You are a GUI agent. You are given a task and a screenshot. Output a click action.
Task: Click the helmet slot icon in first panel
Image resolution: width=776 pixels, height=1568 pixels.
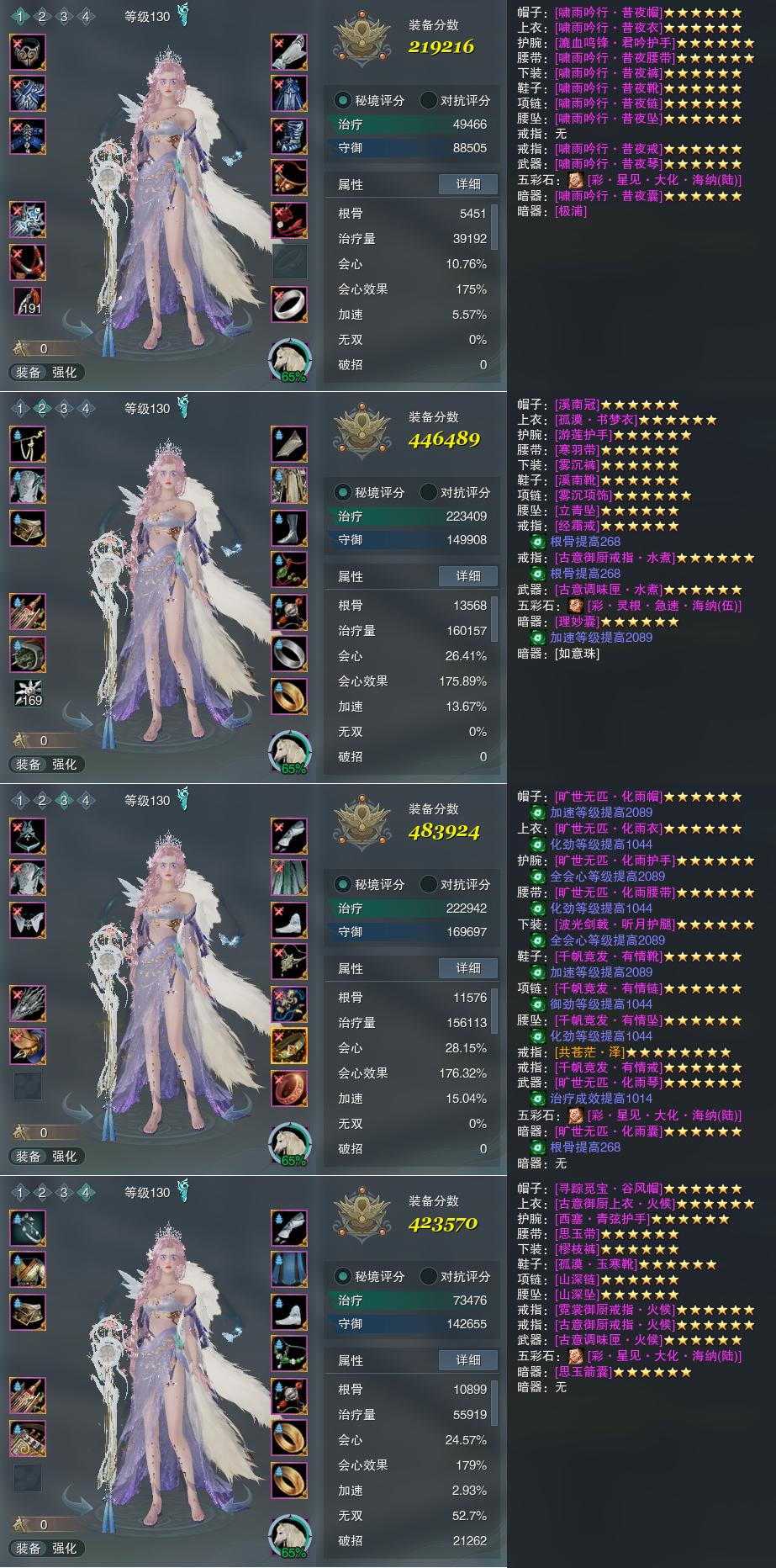click(x=28, y=52)
